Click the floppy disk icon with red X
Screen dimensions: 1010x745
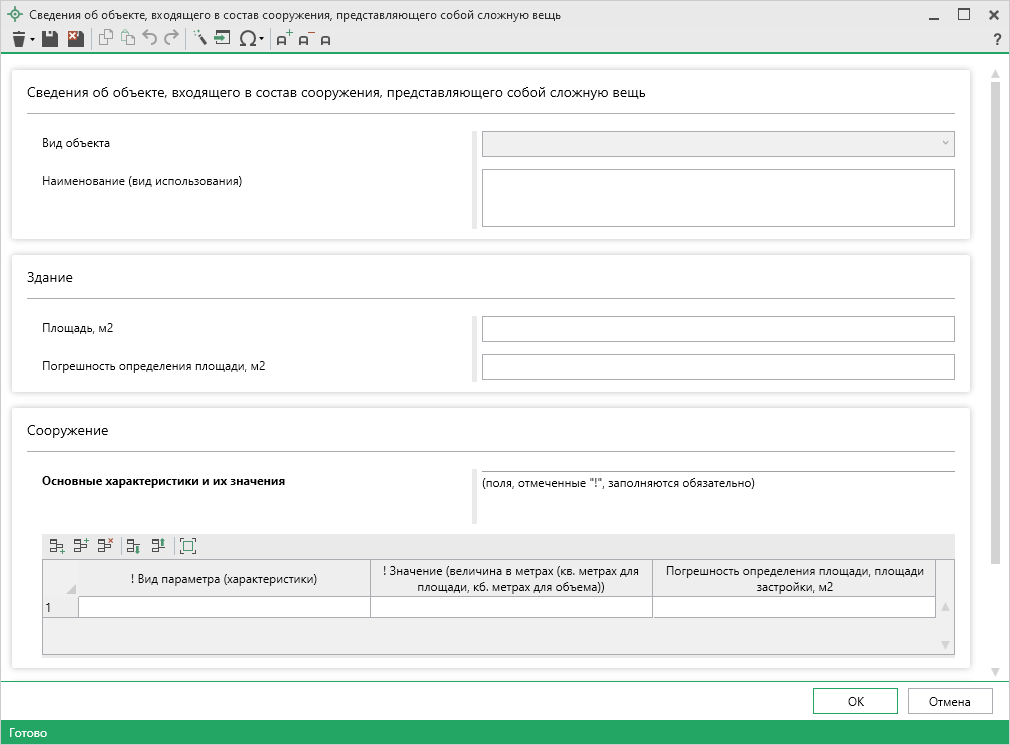click(75, 39)
